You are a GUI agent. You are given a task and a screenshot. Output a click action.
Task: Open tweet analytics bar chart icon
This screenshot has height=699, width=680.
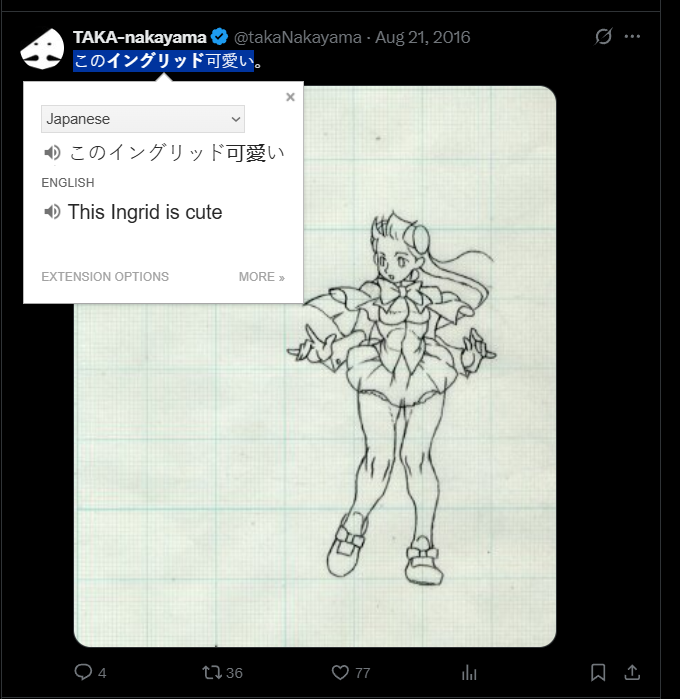tap(469, 672)
